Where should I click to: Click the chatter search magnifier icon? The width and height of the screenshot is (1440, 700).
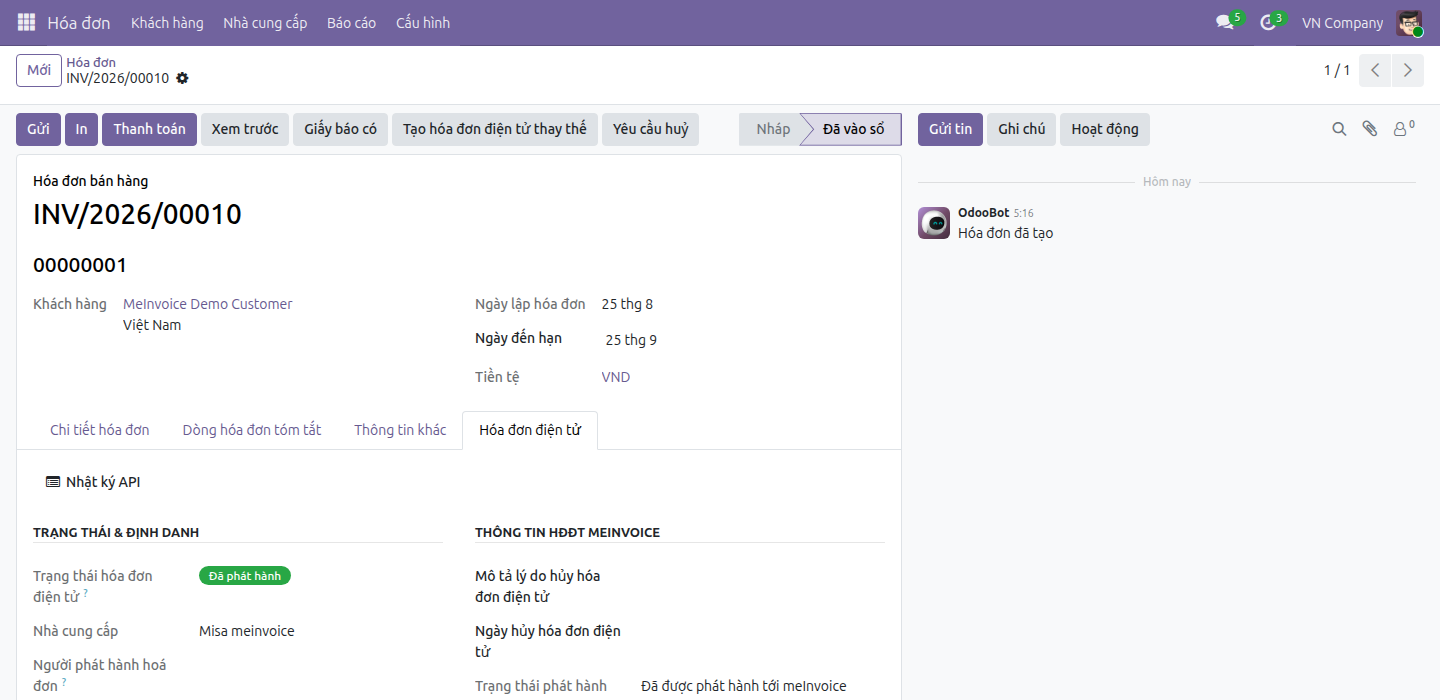pyautogui.click(x=1339, y=129)
